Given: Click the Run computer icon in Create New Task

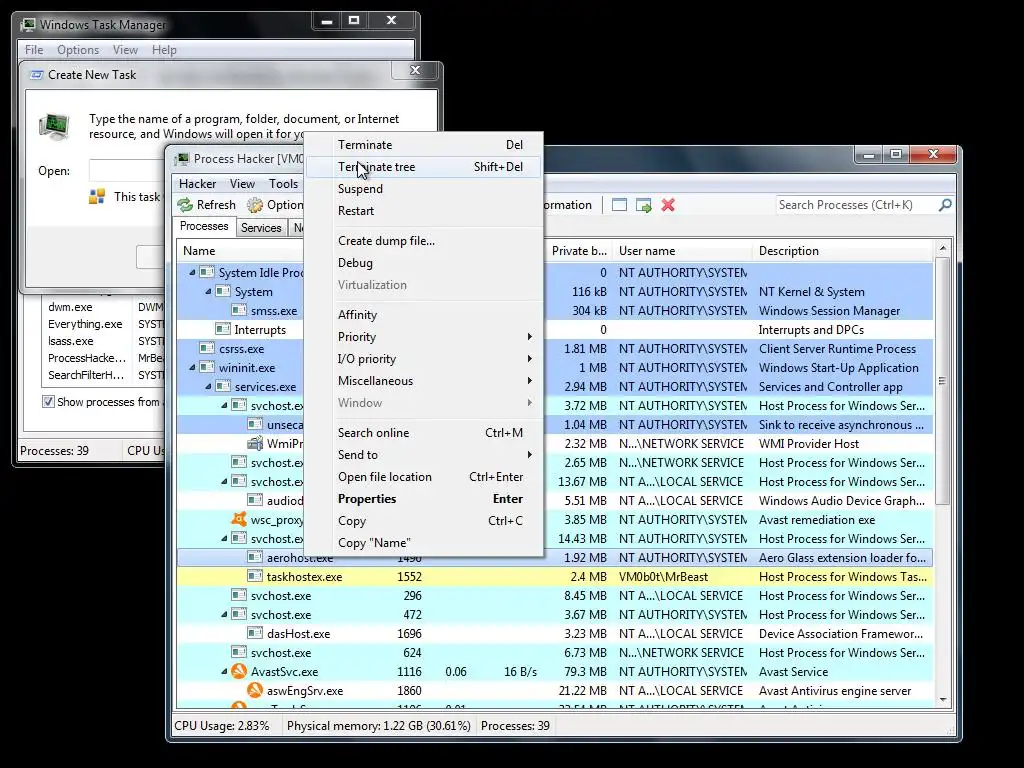Looking at the screenshot, I should tap(54, 125).
